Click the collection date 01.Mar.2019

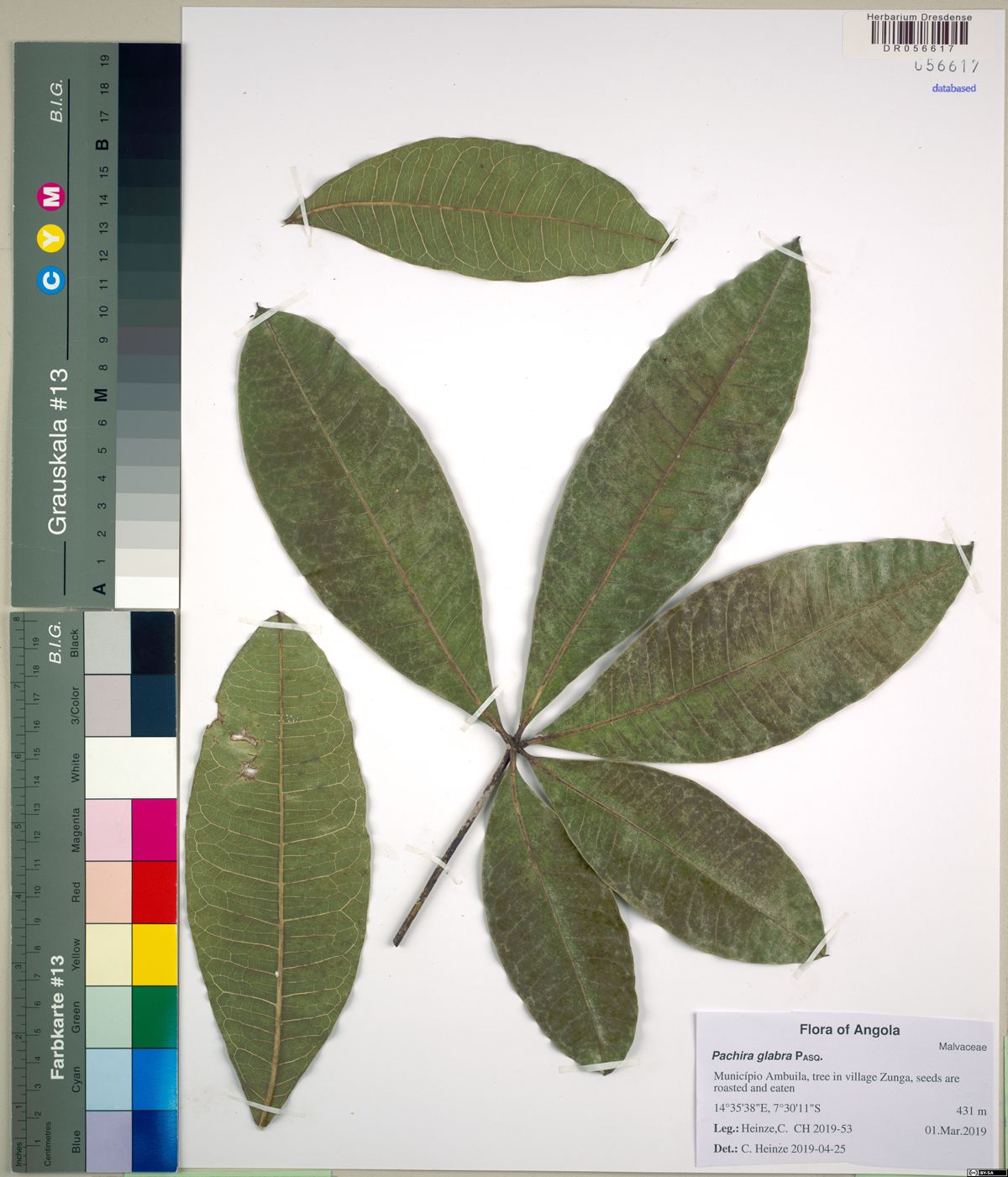pyautogui.click(x=955, y=1130)
